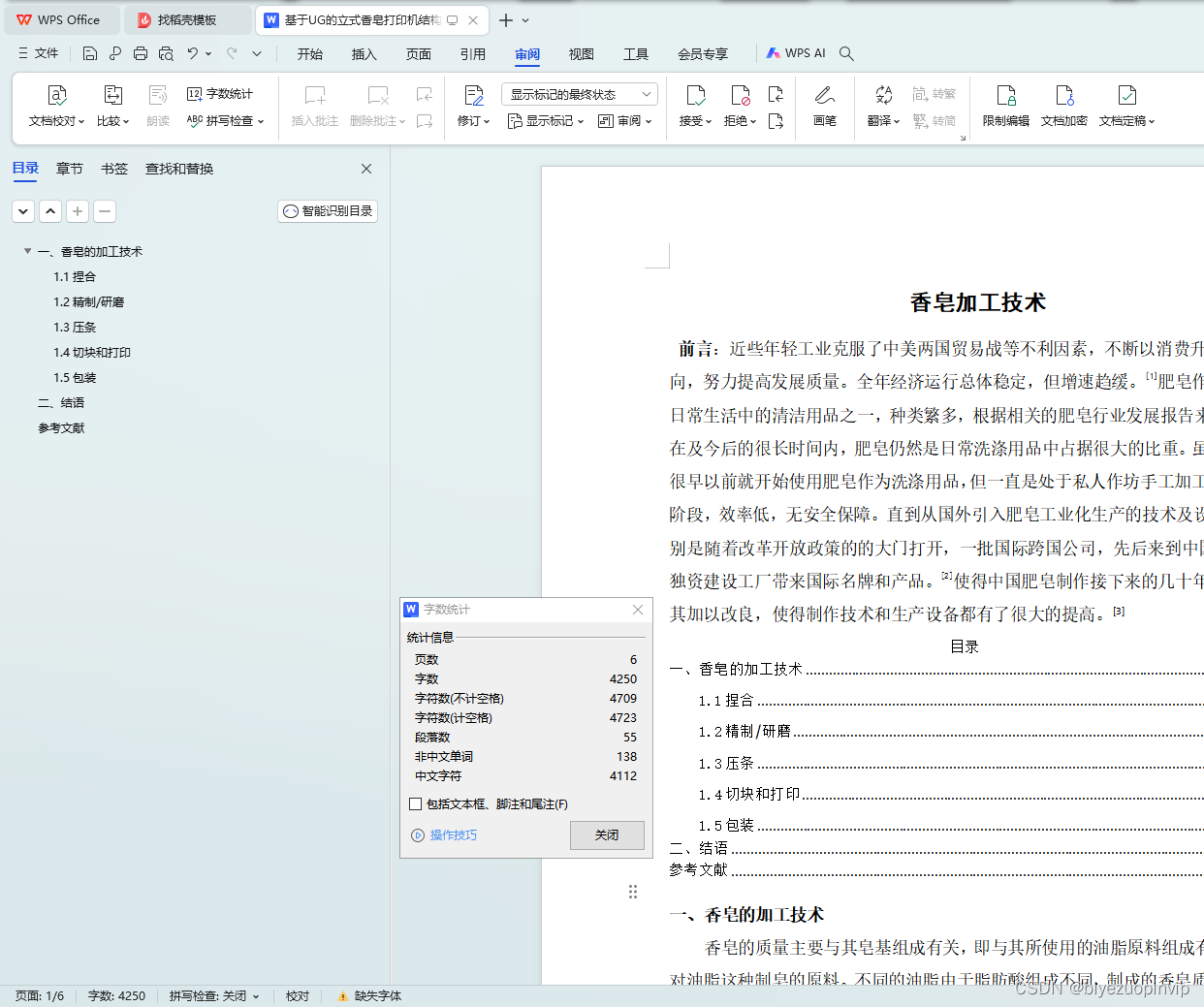This screenshot has width=1204, height=1007.
Task: Click 关闭 button in word count dialog
Action: point(607,834)
